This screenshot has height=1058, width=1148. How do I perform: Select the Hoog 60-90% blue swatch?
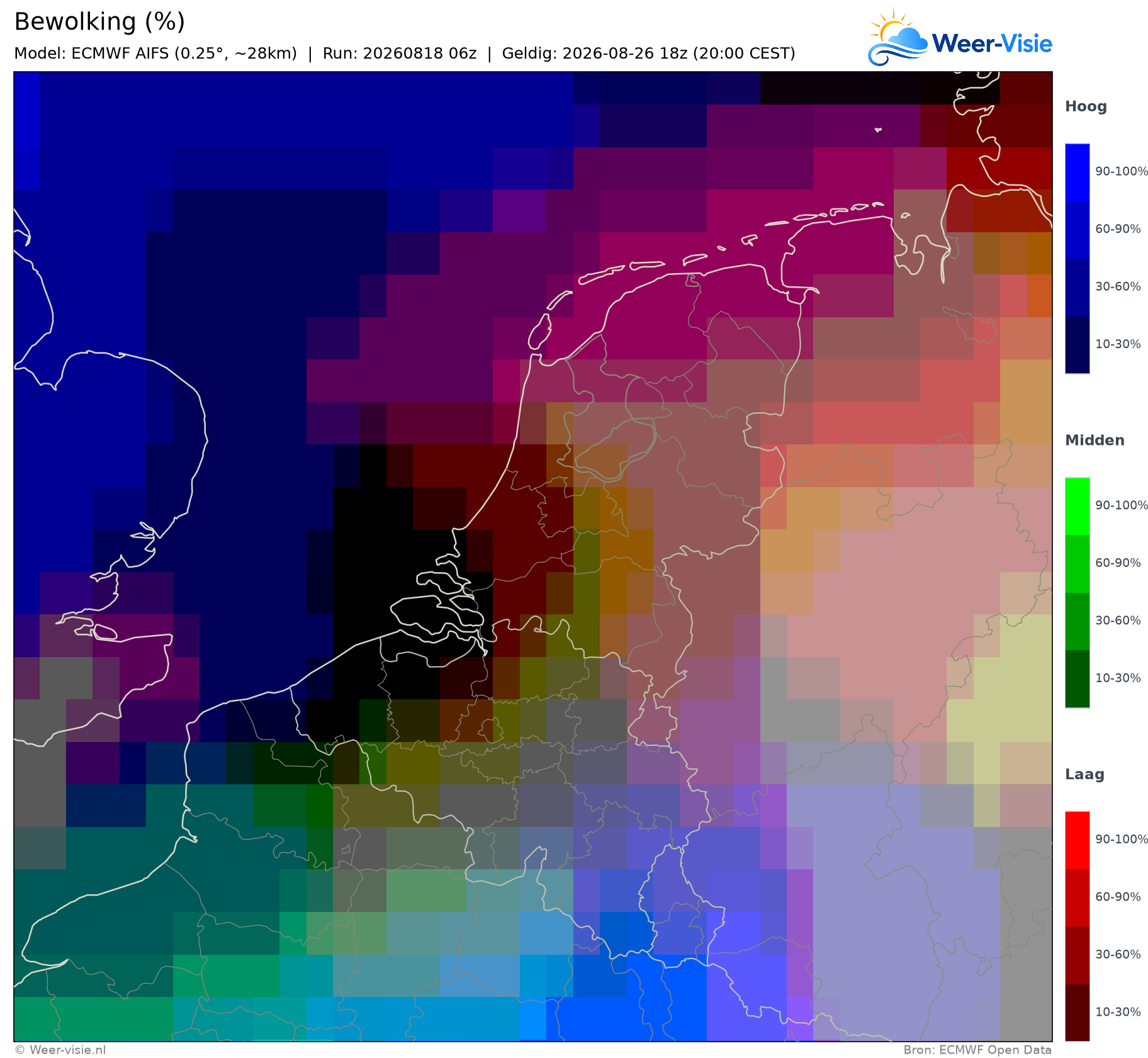pyautogui.click(x=1077, y=230)
